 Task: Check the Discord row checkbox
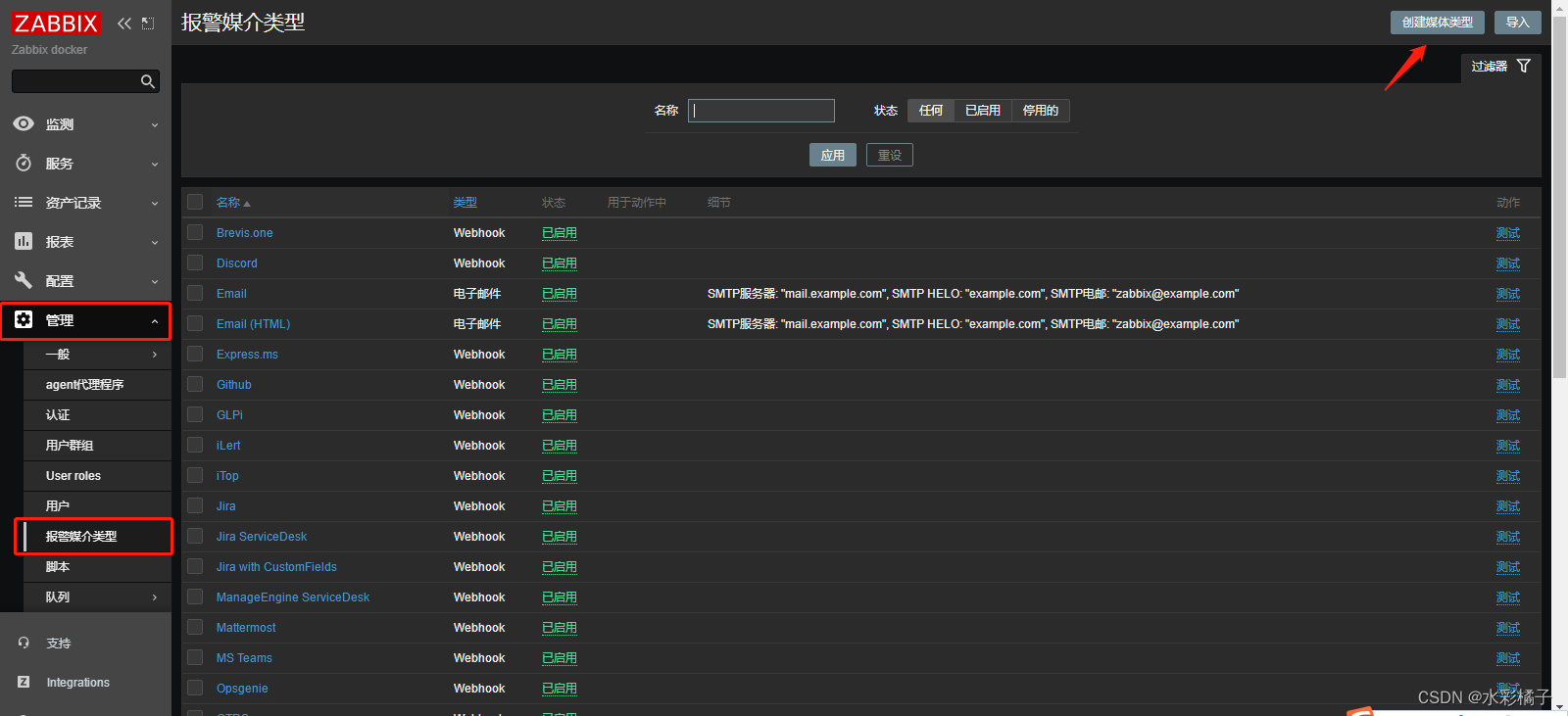[195, 263]
